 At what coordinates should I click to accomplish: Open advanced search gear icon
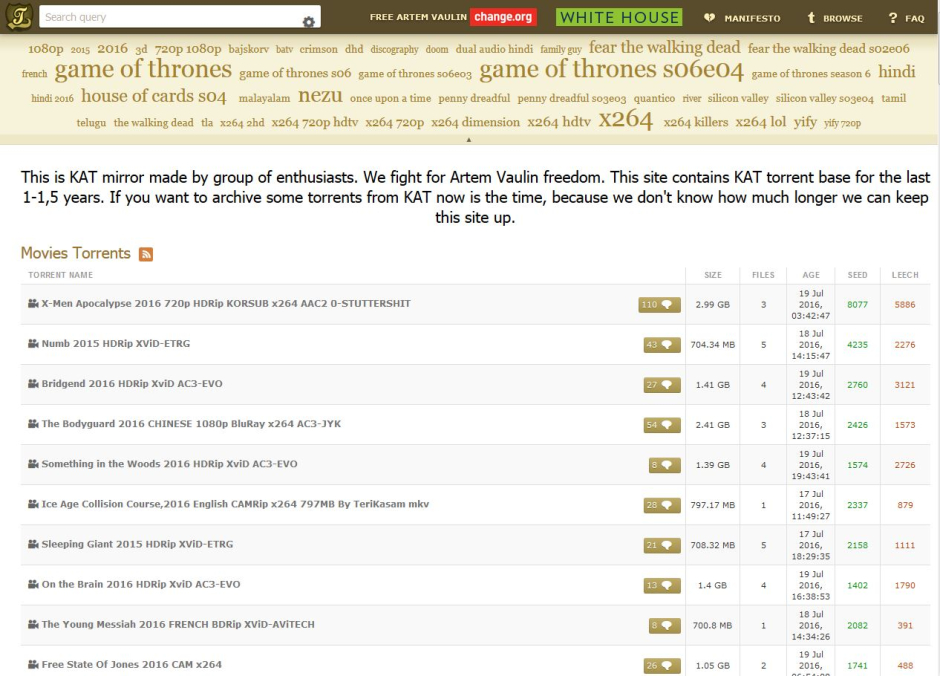pos(308,21)
